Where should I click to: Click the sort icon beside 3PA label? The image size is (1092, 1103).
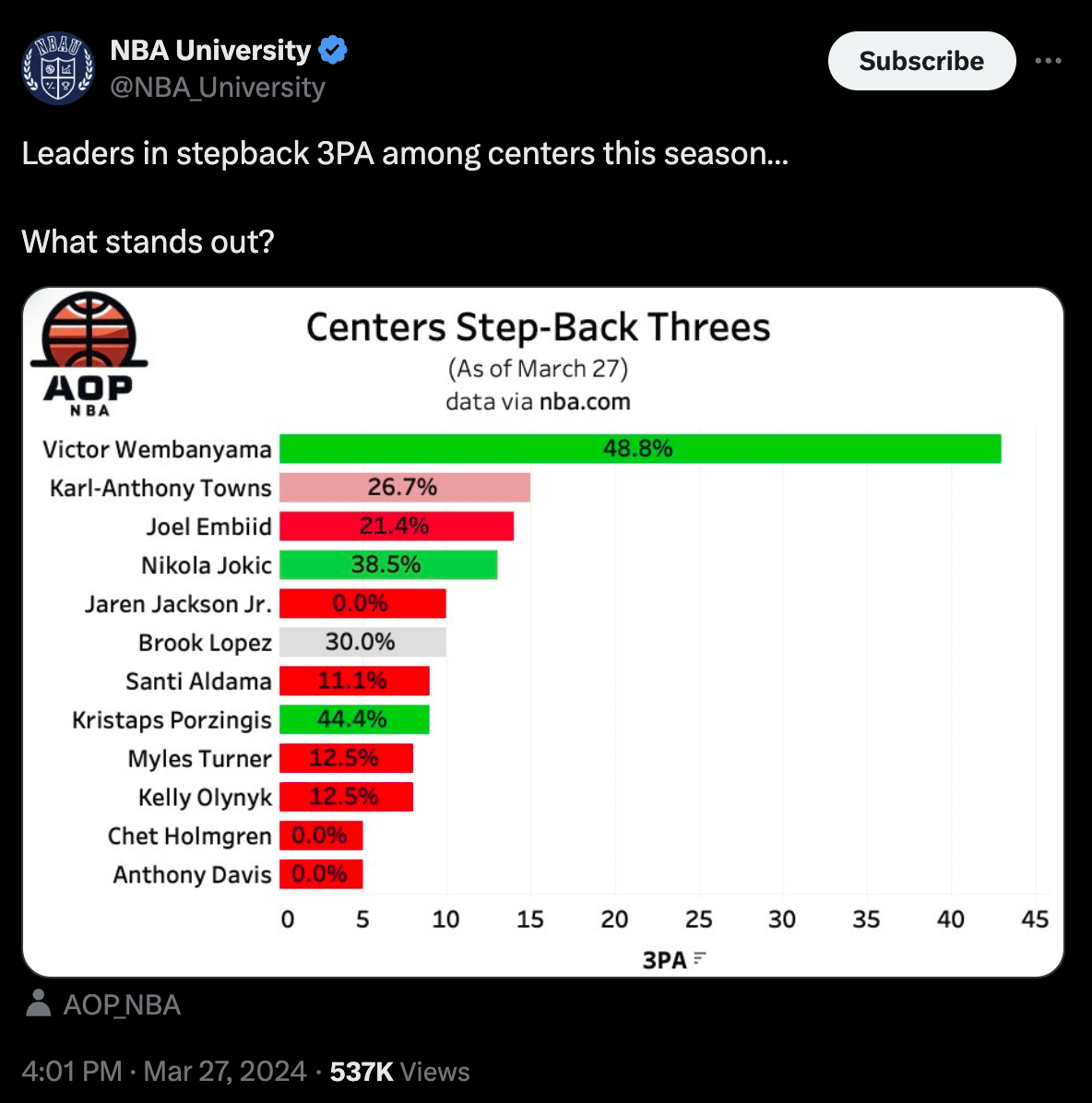(700, 959)
